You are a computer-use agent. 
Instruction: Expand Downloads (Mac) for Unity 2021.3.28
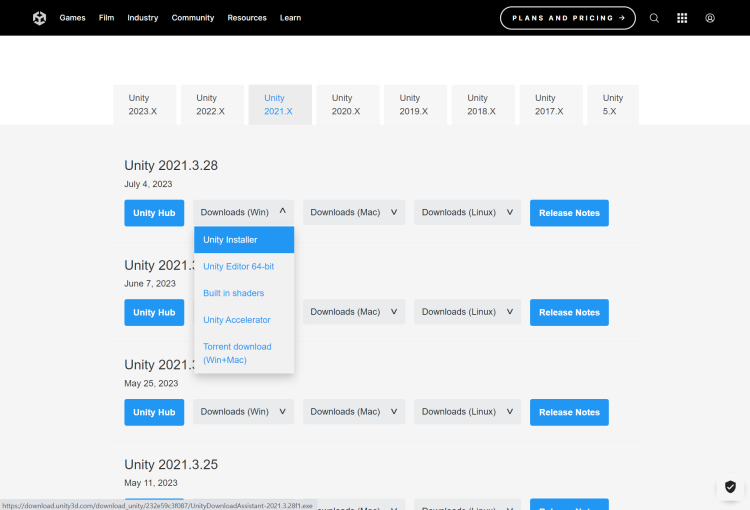pyautogui.click(x=354, y=212)
